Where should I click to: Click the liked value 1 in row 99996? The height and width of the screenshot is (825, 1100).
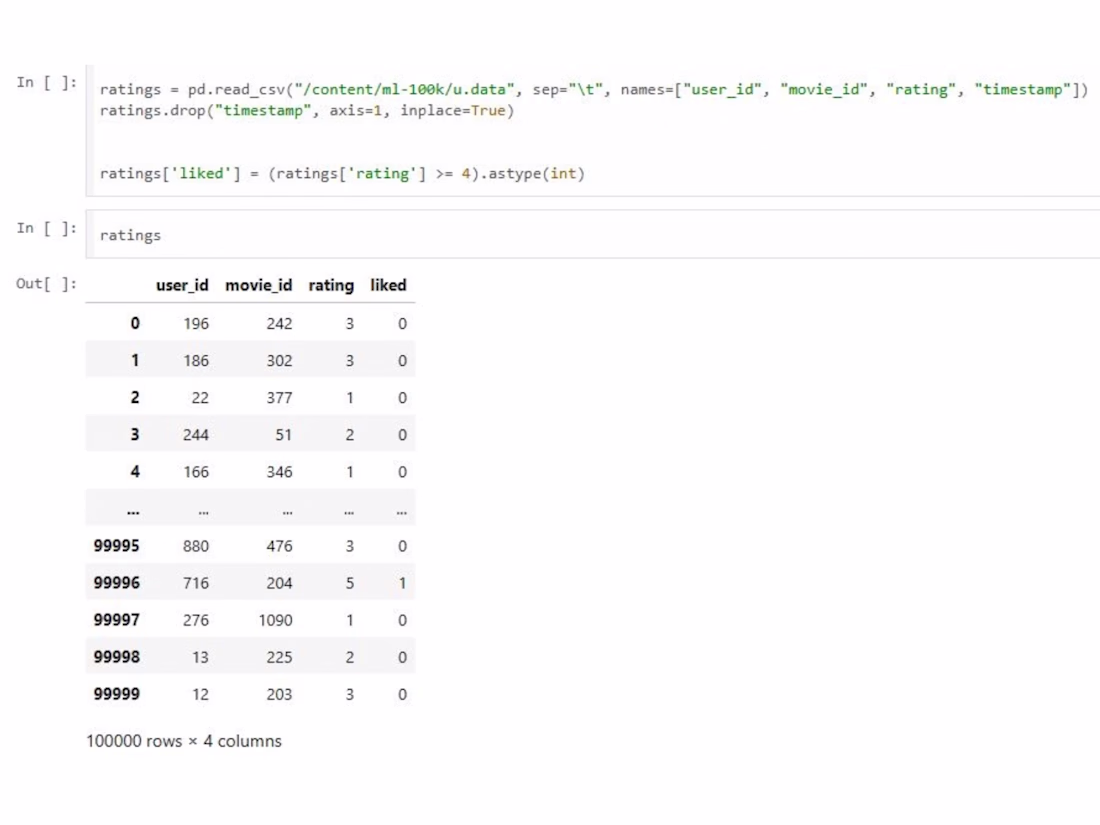tap(402, 583)
